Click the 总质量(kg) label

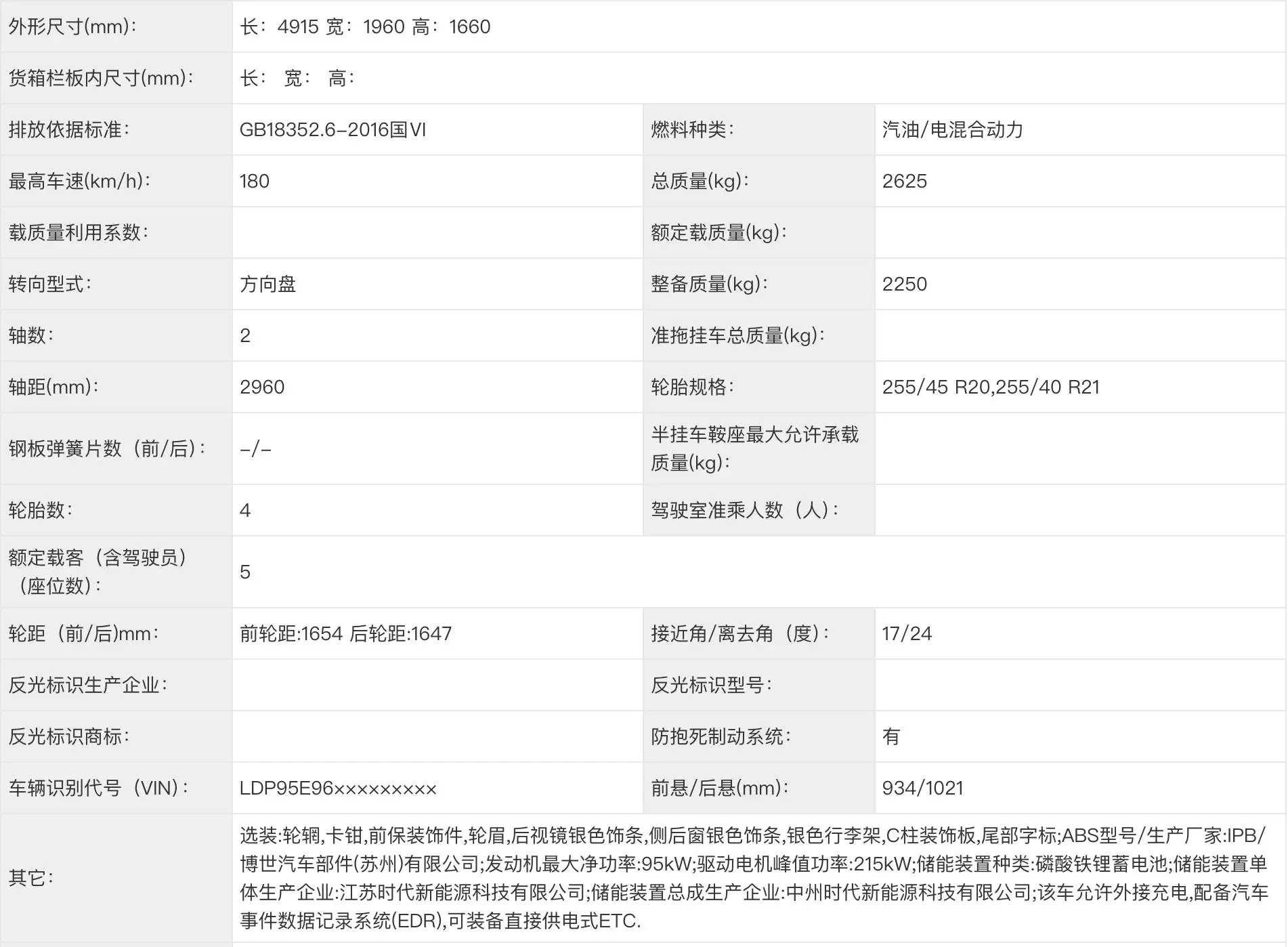(x=700, y=181)
